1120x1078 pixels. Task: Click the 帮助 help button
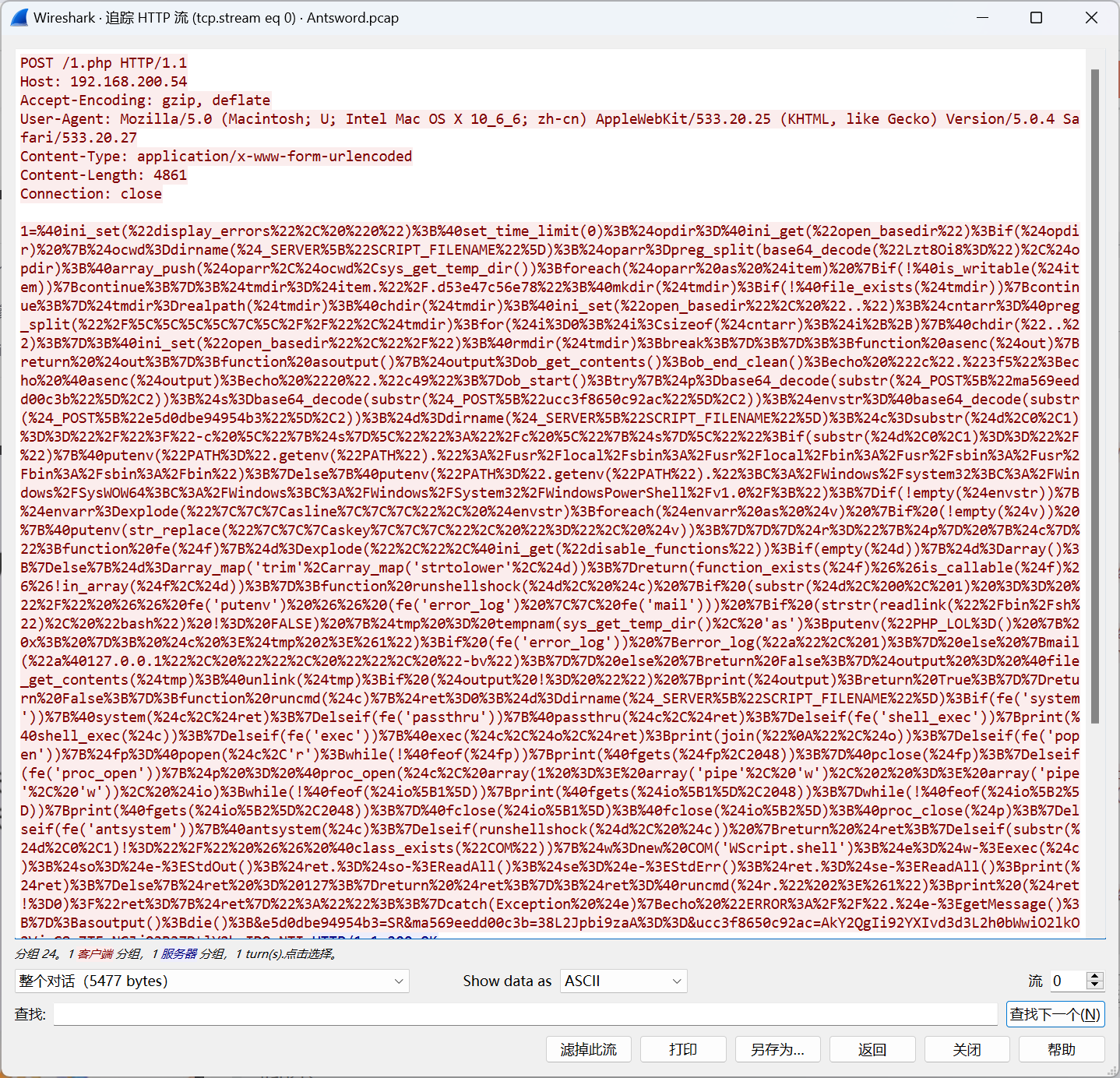(1062, 1049)
